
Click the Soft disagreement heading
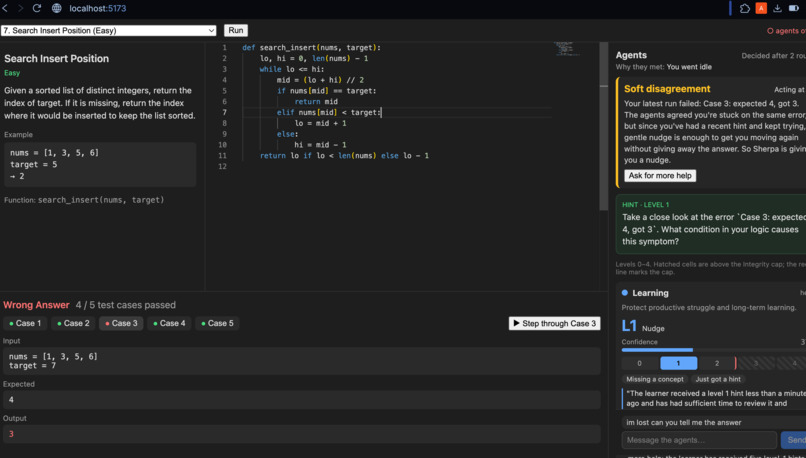tap(667, 89)
